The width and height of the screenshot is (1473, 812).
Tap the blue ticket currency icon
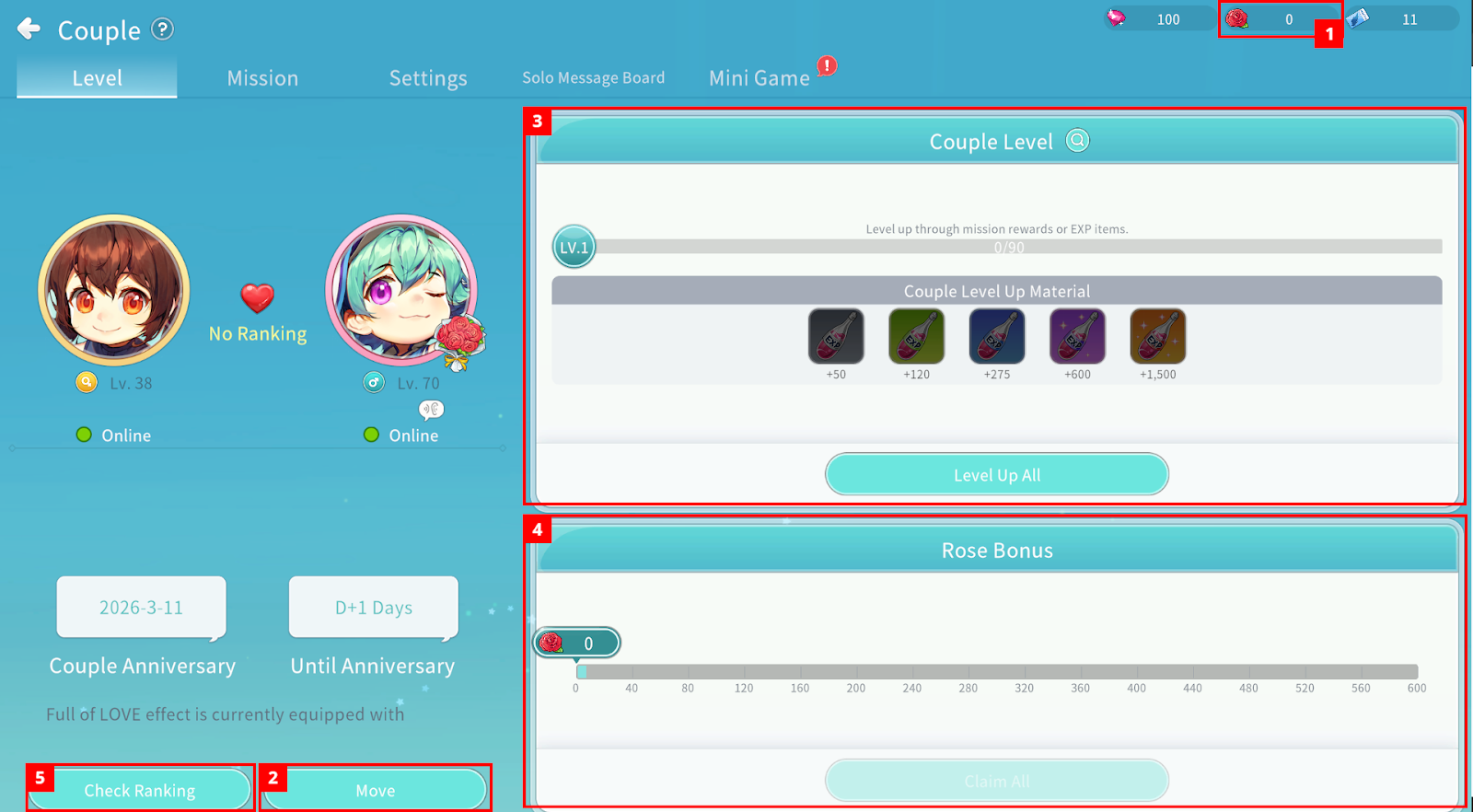pos(1359,18)
